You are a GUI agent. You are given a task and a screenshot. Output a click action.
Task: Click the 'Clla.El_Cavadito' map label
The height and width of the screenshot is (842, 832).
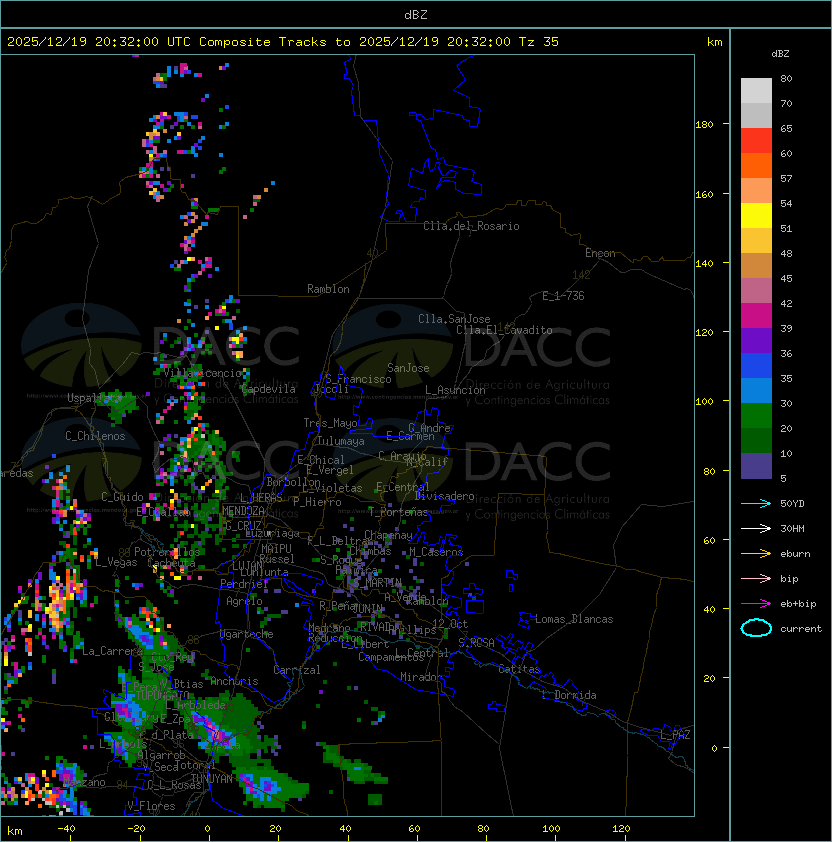click(x=504, y=330)
